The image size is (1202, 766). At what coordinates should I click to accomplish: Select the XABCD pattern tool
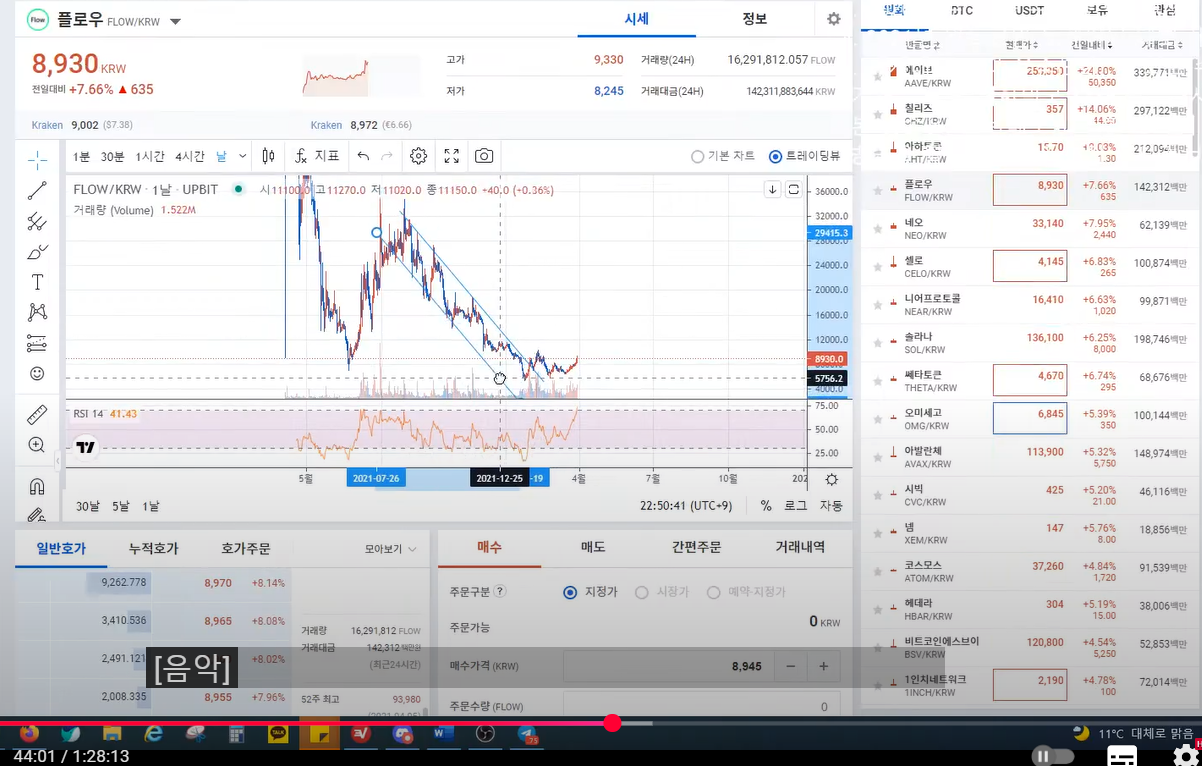click(37, 312)
